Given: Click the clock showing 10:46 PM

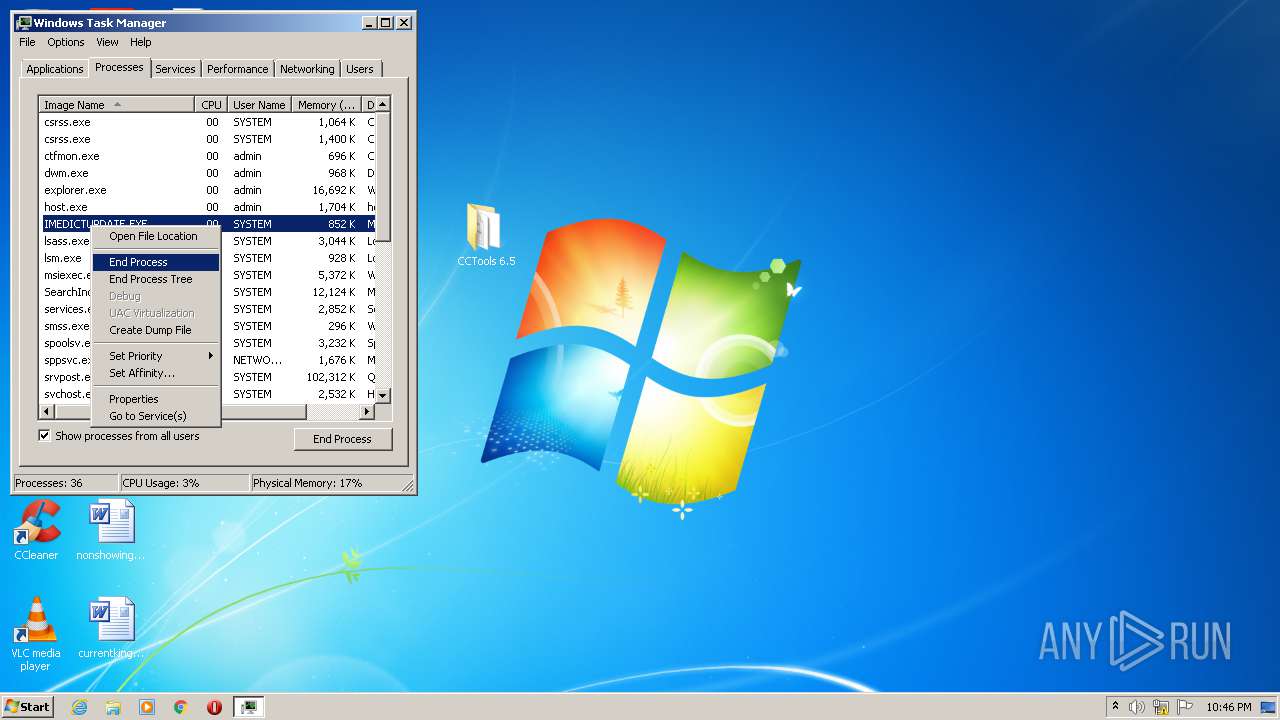Looking at the screenshot, I should click(x=1228, y=707).
